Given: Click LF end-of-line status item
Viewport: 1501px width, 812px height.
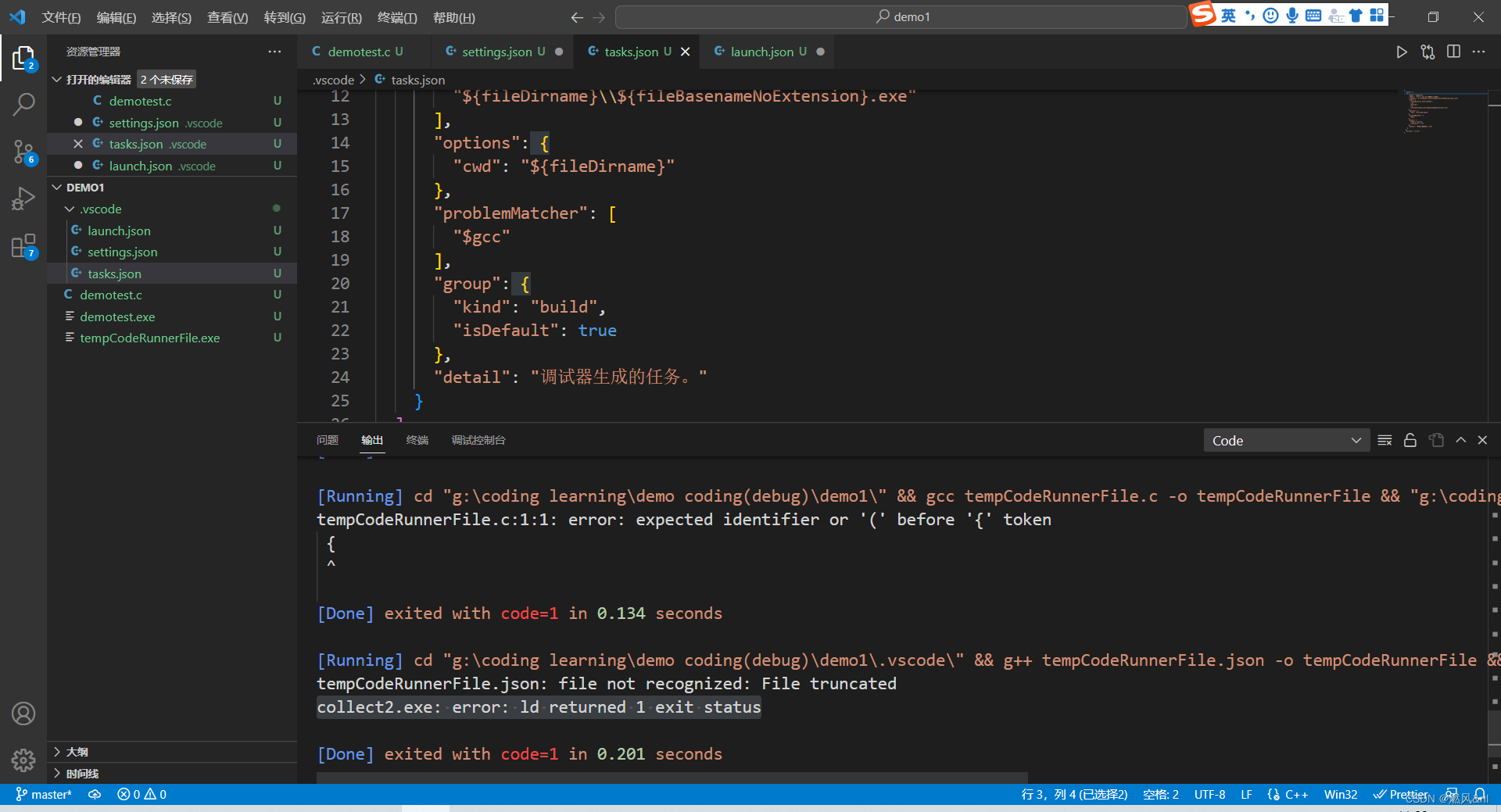Looking at the screenshot, I should click(1246, 794).
